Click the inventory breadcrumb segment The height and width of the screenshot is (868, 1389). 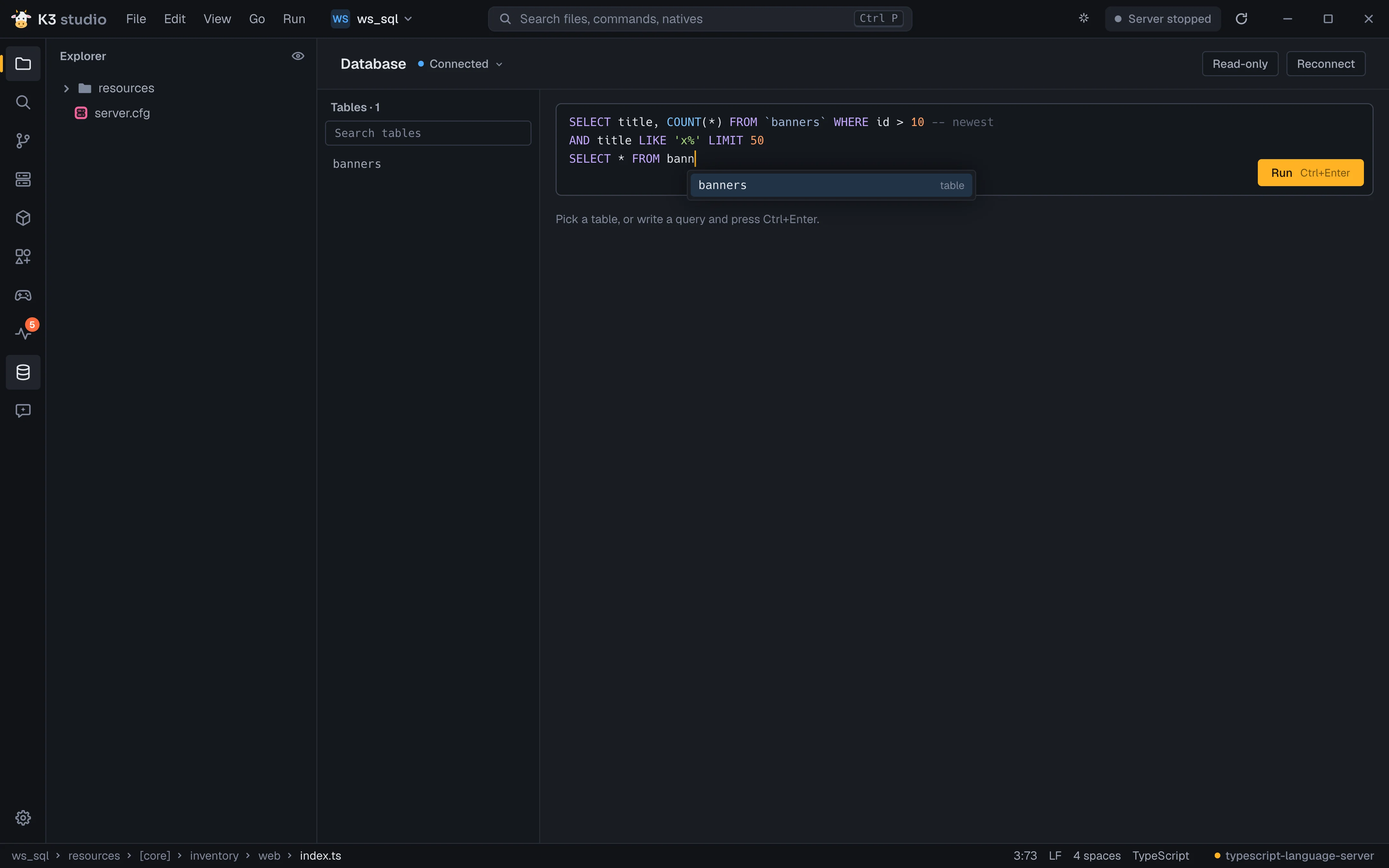point(214,855)
